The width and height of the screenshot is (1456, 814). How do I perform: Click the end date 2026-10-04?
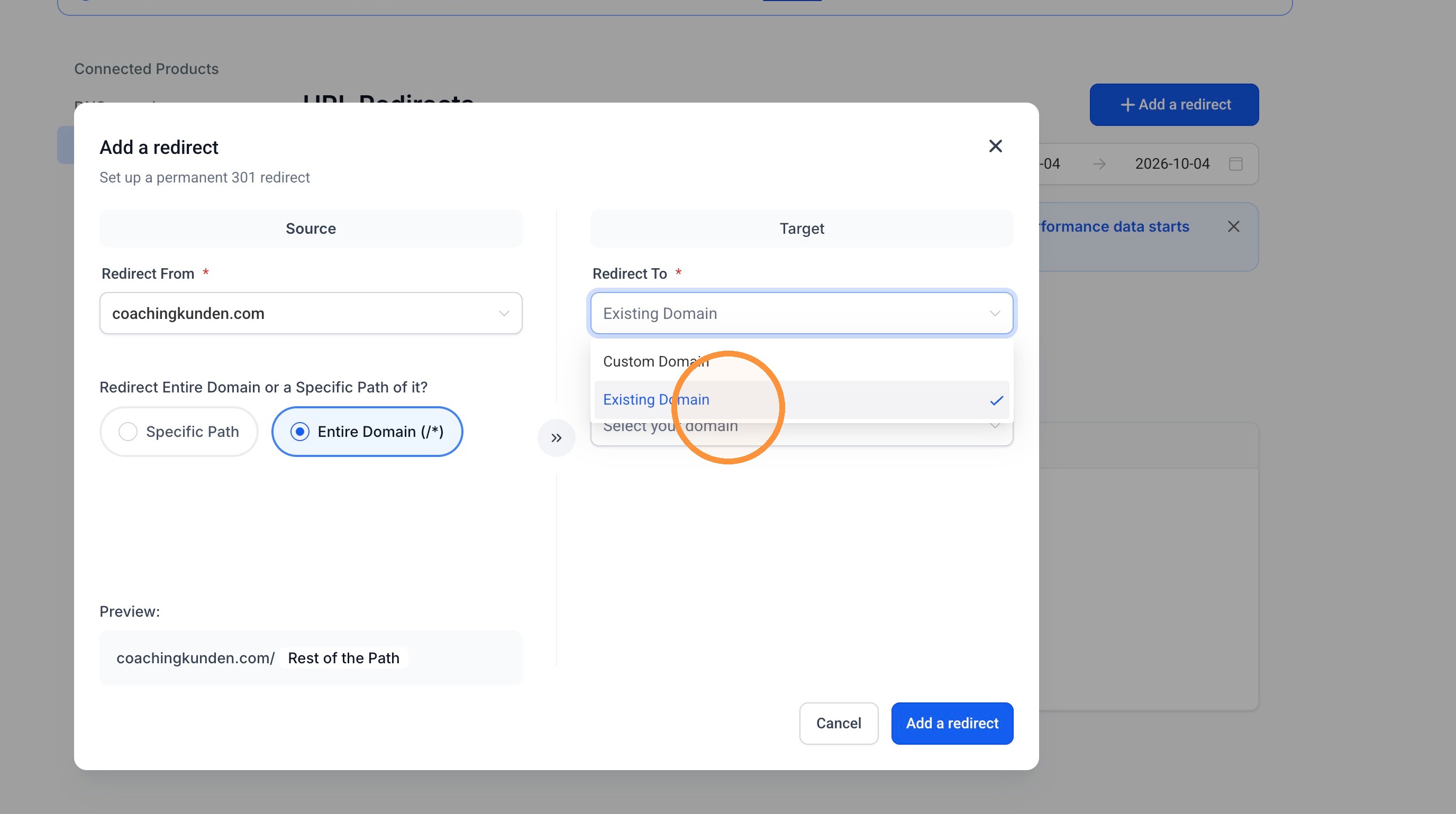point(1172,164)
